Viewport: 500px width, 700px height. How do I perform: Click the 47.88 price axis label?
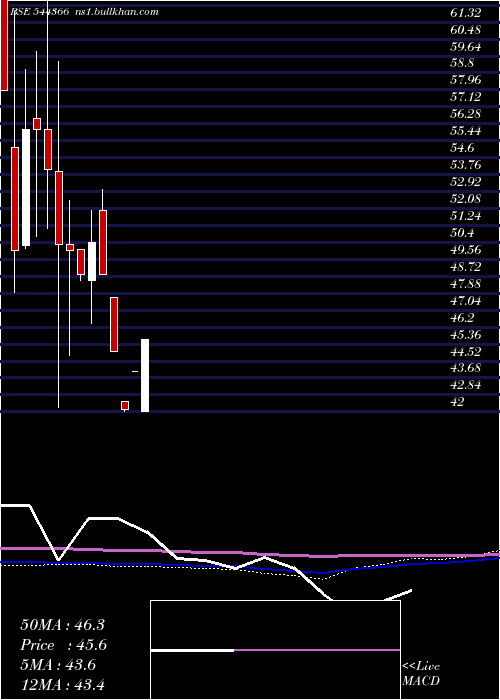[466, 283]
